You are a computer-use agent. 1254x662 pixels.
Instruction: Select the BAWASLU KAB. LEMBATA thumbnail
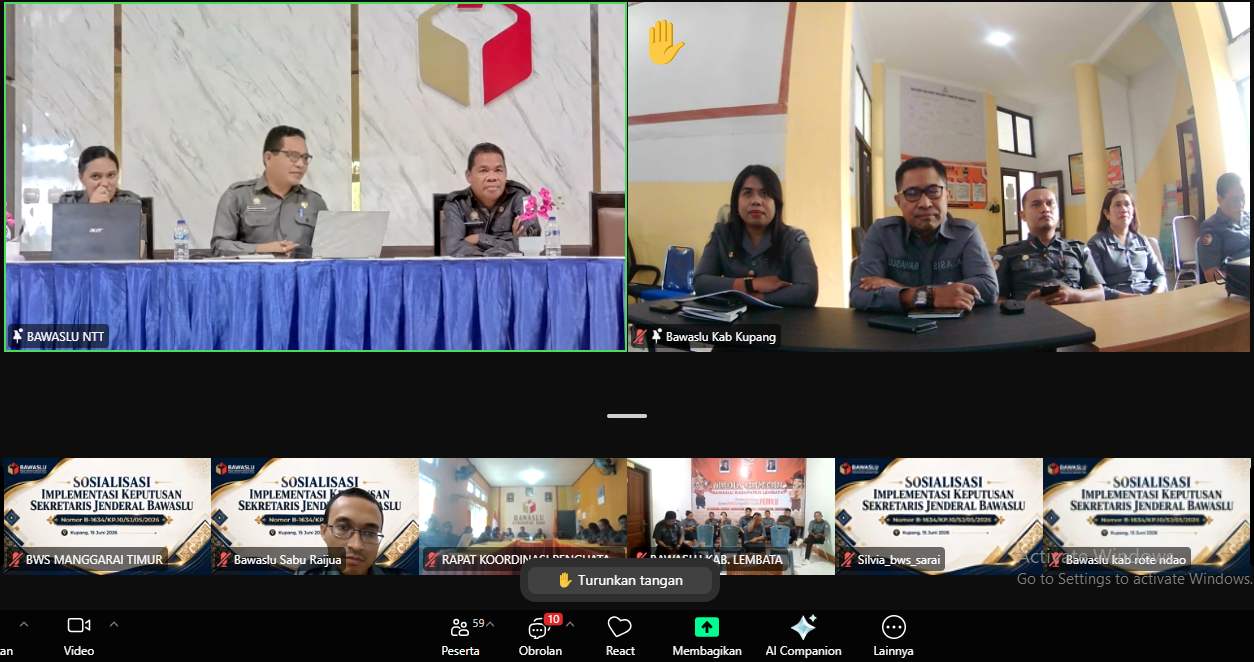731,516
